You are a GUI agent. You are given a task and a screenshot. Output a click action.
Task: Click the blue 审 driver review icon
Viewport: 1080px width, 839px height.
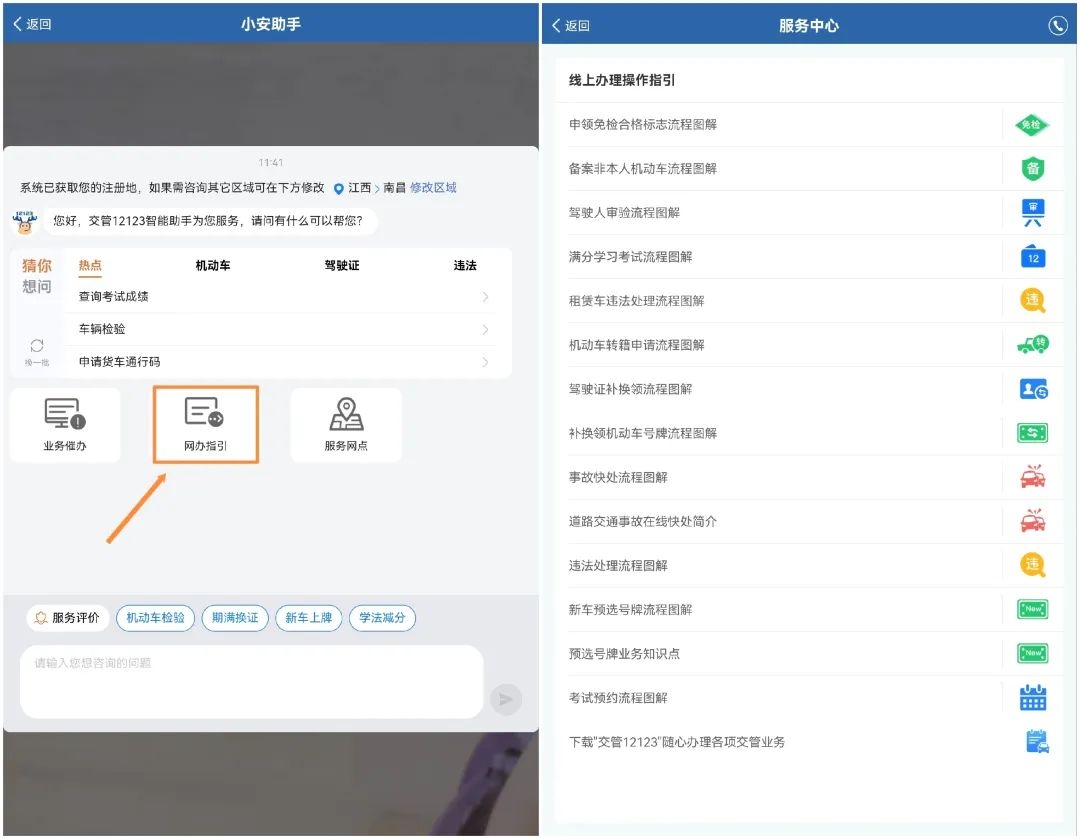point(1032,213)
